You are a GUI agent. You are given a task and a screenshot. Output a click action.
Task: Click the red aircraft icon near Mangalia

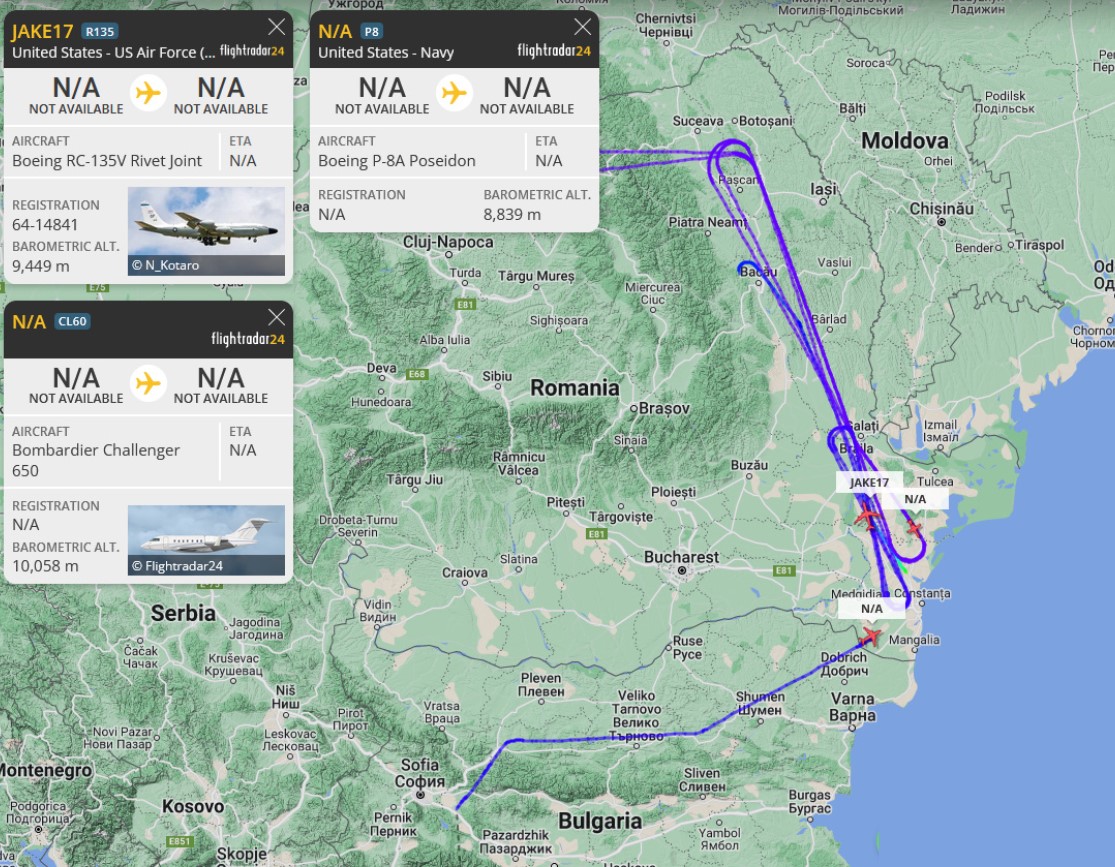tap(870, 636)
